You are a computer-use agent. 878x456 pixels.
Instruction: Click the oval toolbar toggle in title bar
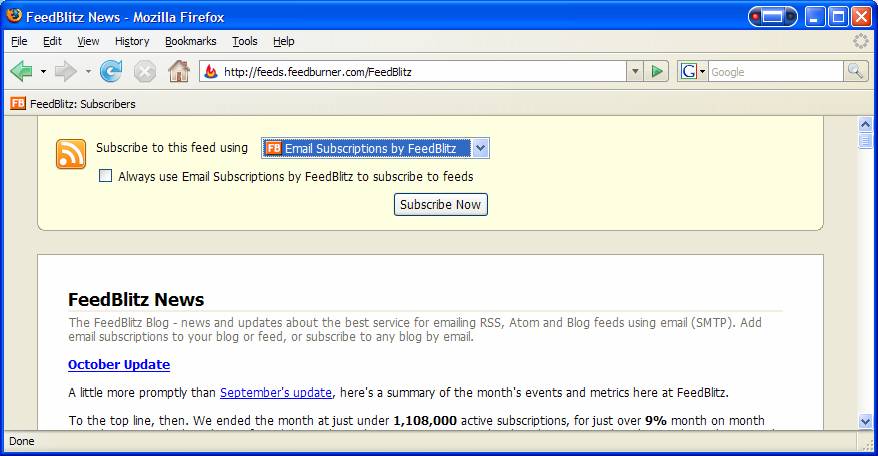[x=773, y=17]
